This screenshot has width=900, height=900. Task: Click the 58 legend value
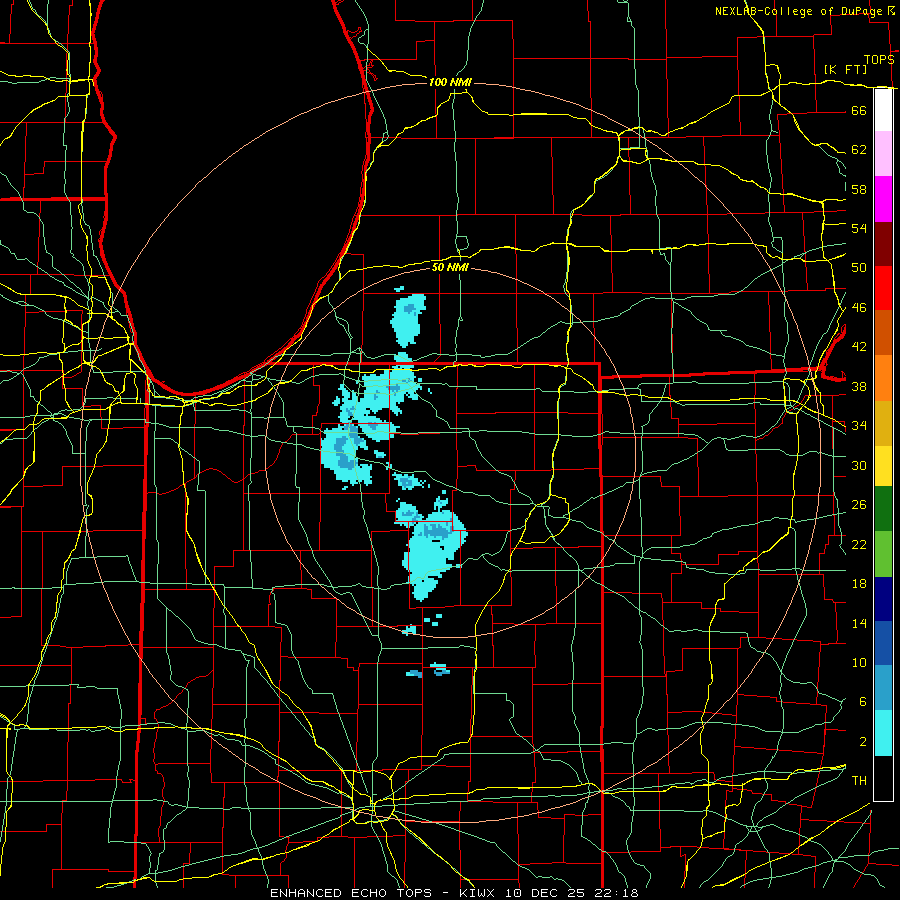point(859,189)
